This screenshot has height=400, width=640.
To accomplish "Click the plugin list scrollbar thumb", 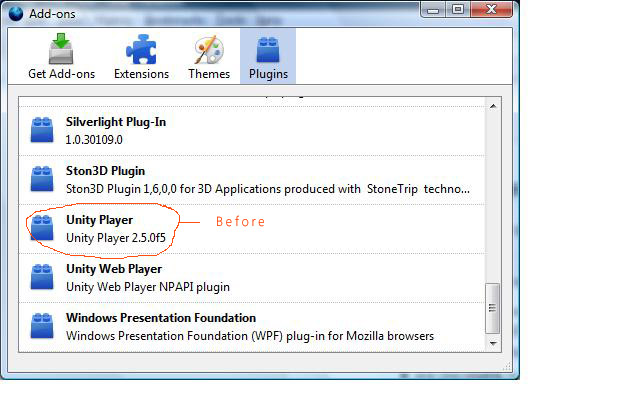I will (493, 308).
